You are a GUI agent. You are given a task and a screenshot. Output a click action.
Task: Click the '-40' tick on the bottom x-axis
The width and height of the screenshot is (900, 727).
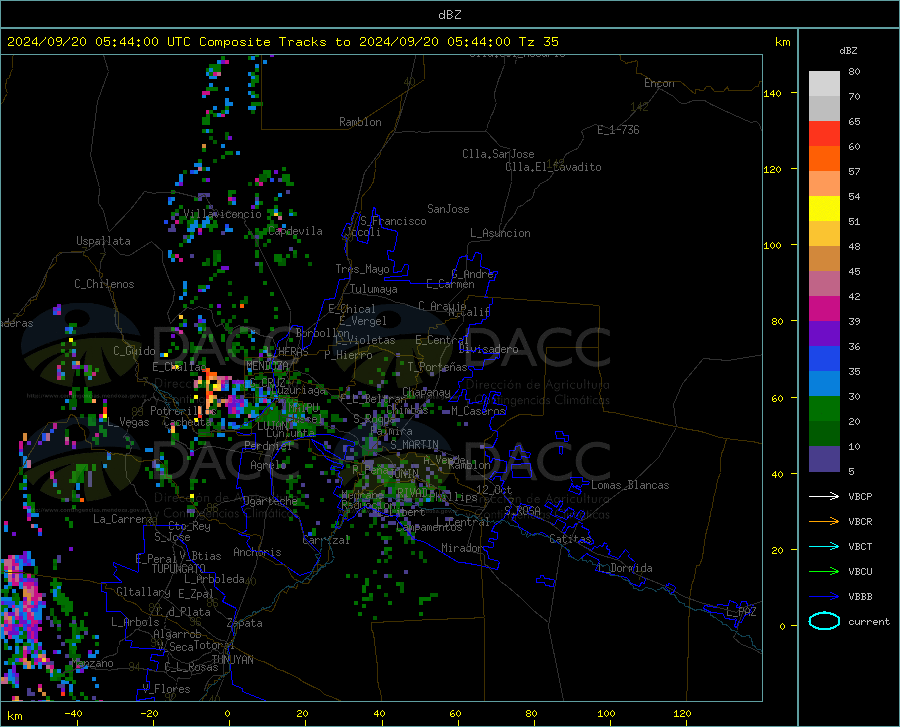73,714
